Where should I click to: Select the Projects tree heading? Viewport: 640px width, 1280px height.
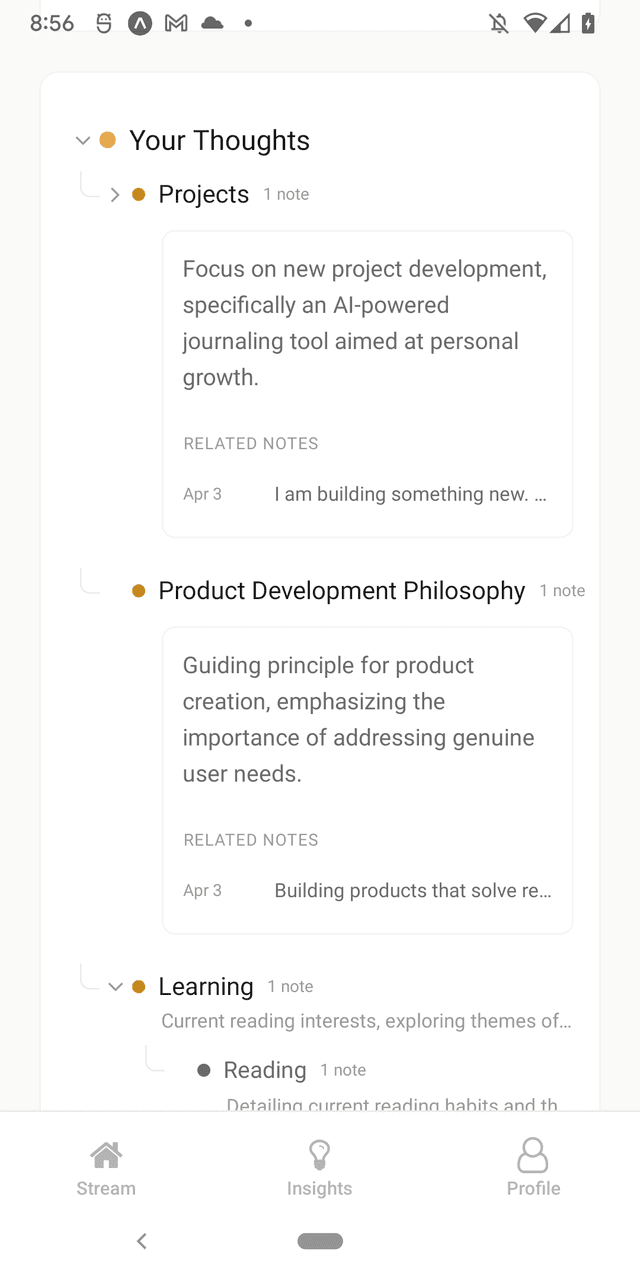[x=204, y=195]
